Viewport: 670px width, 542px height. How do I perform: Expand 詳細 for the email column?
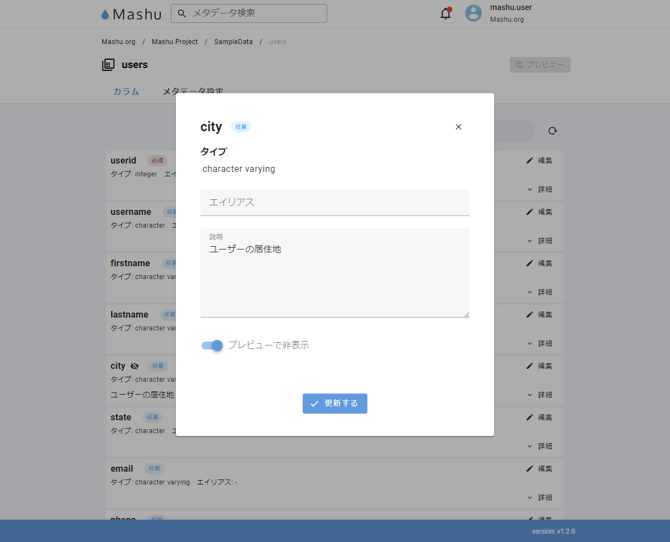click(x=539, y=497)
